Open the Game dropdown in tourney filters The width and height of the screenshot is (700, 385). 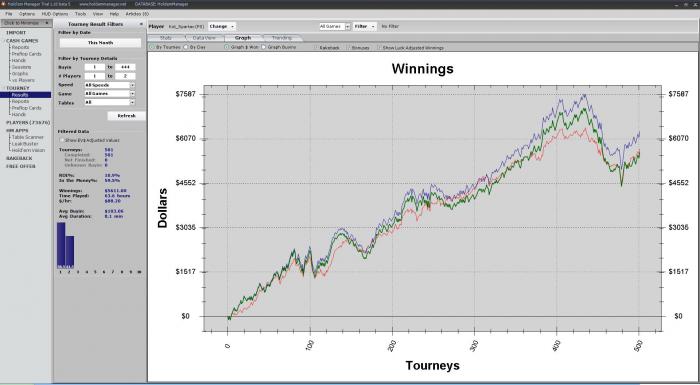click(110, 94)
